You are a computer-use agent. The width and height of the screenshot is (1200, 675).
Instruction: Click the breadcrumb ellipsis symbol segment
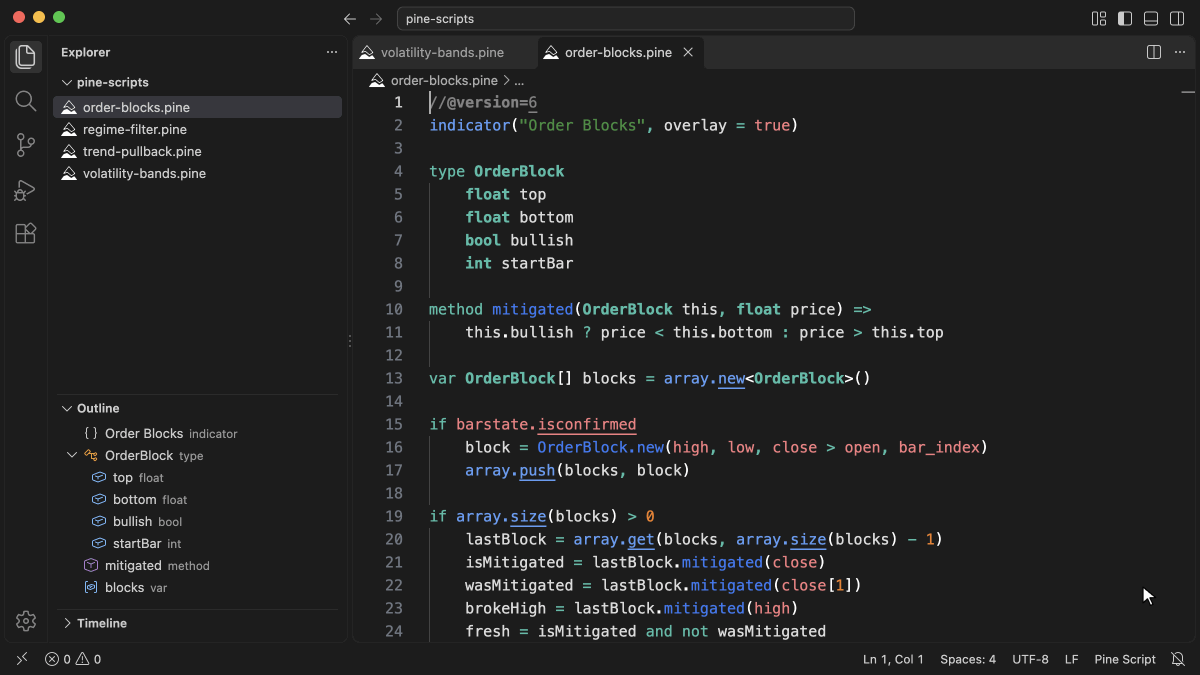click(519, 80)
